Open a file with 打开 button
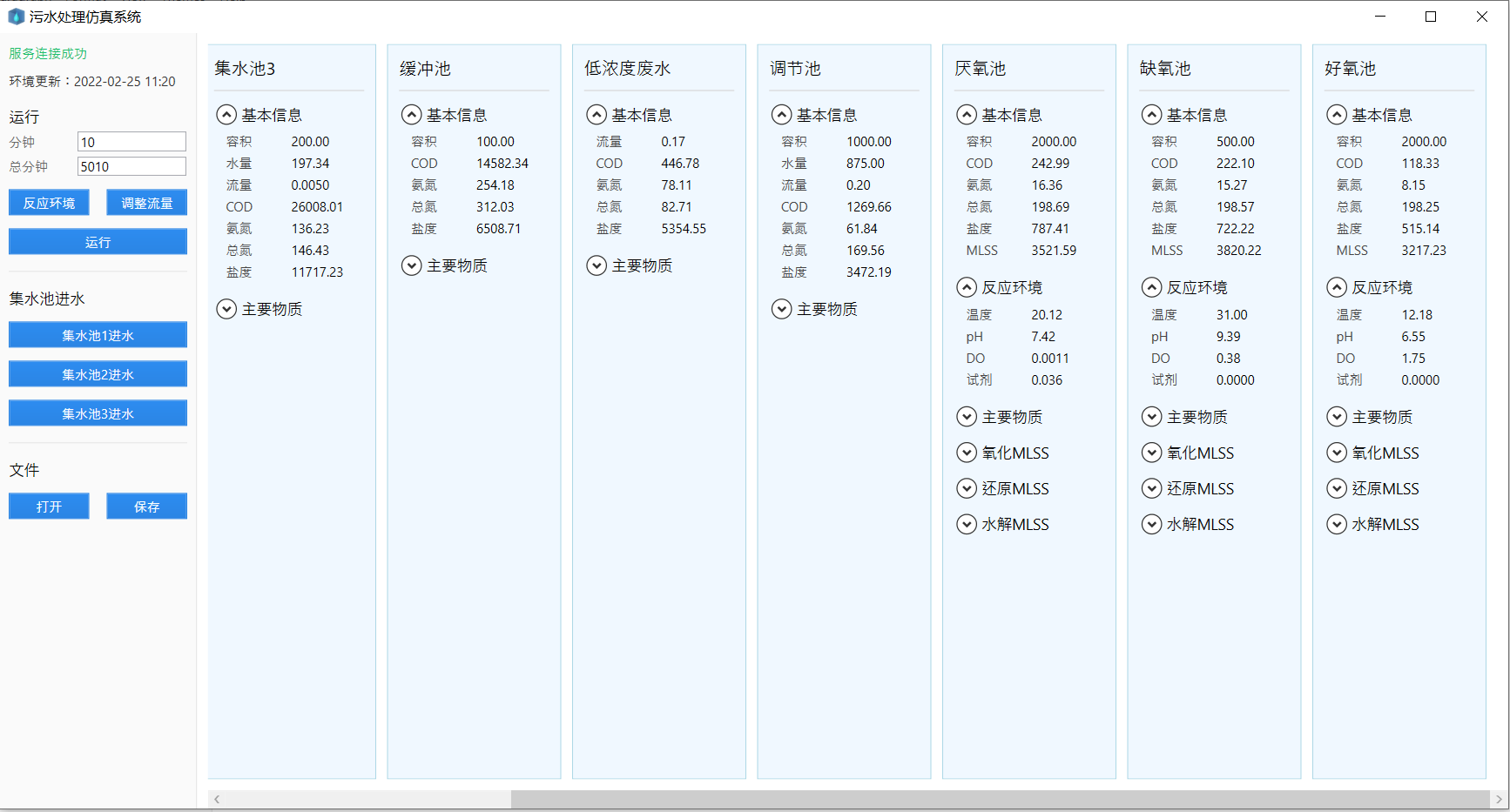This screenshot has height=812, width=1510. 49,507
